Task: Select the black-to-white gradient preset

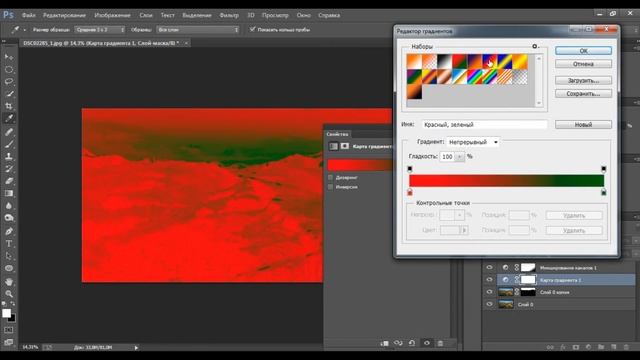Action: click(444, 62)
